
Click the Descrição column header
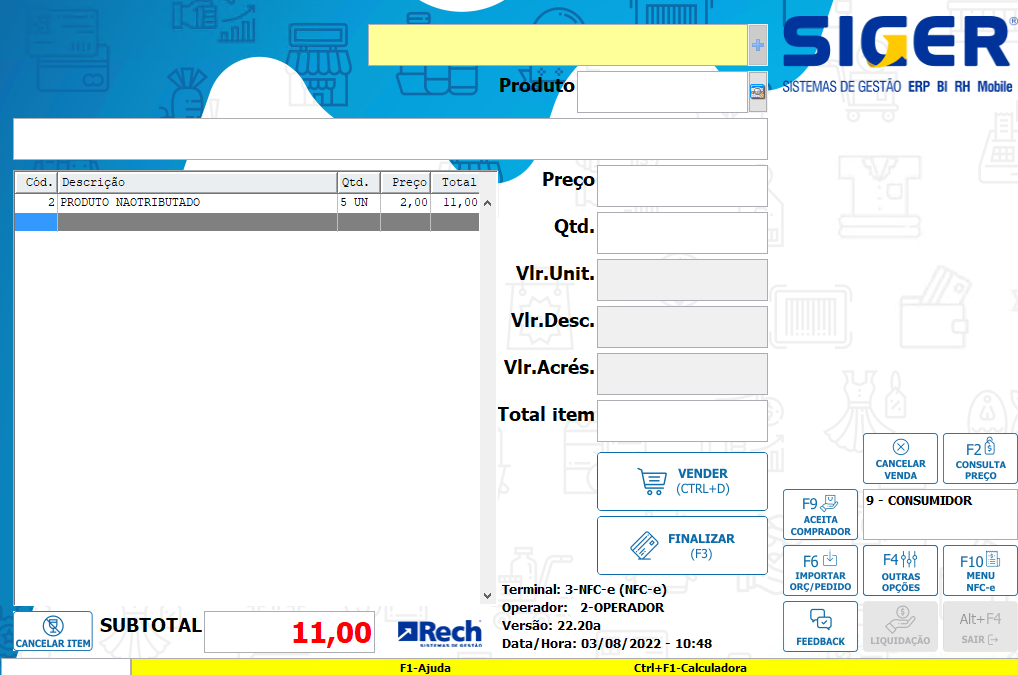197,182
